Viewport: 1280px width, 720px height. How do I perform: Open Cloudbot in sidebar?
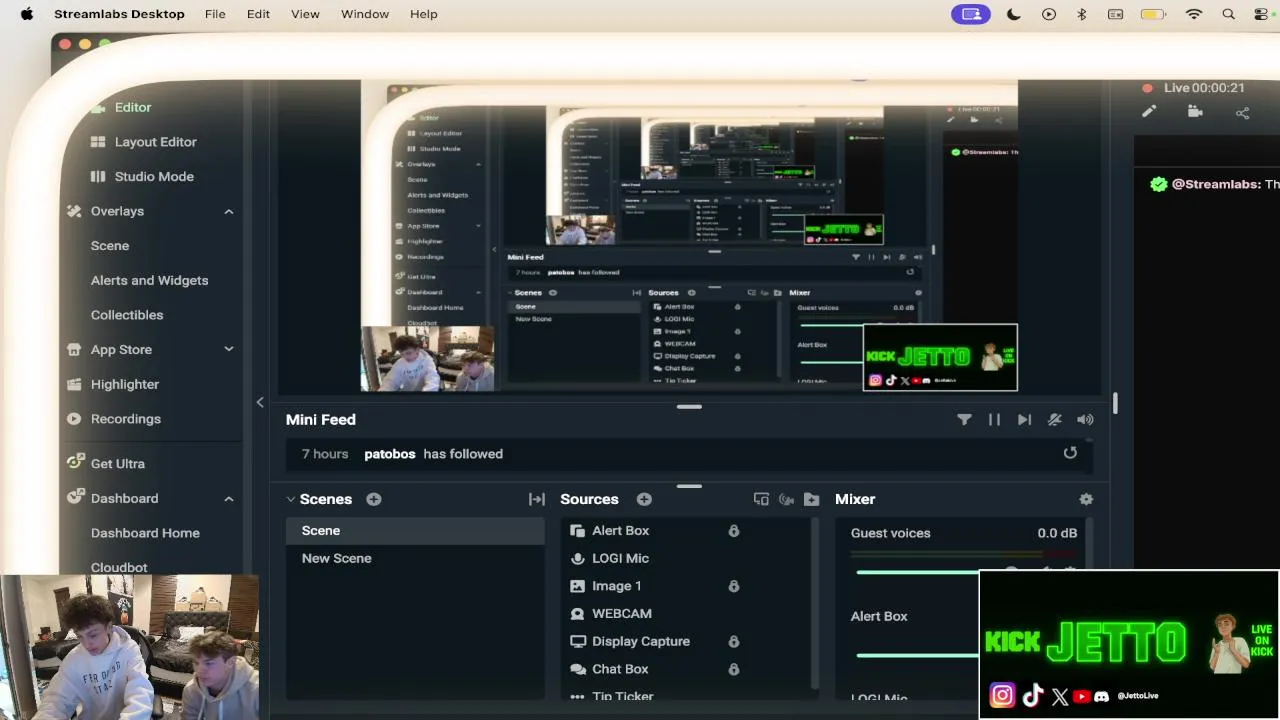pos(119,567)
